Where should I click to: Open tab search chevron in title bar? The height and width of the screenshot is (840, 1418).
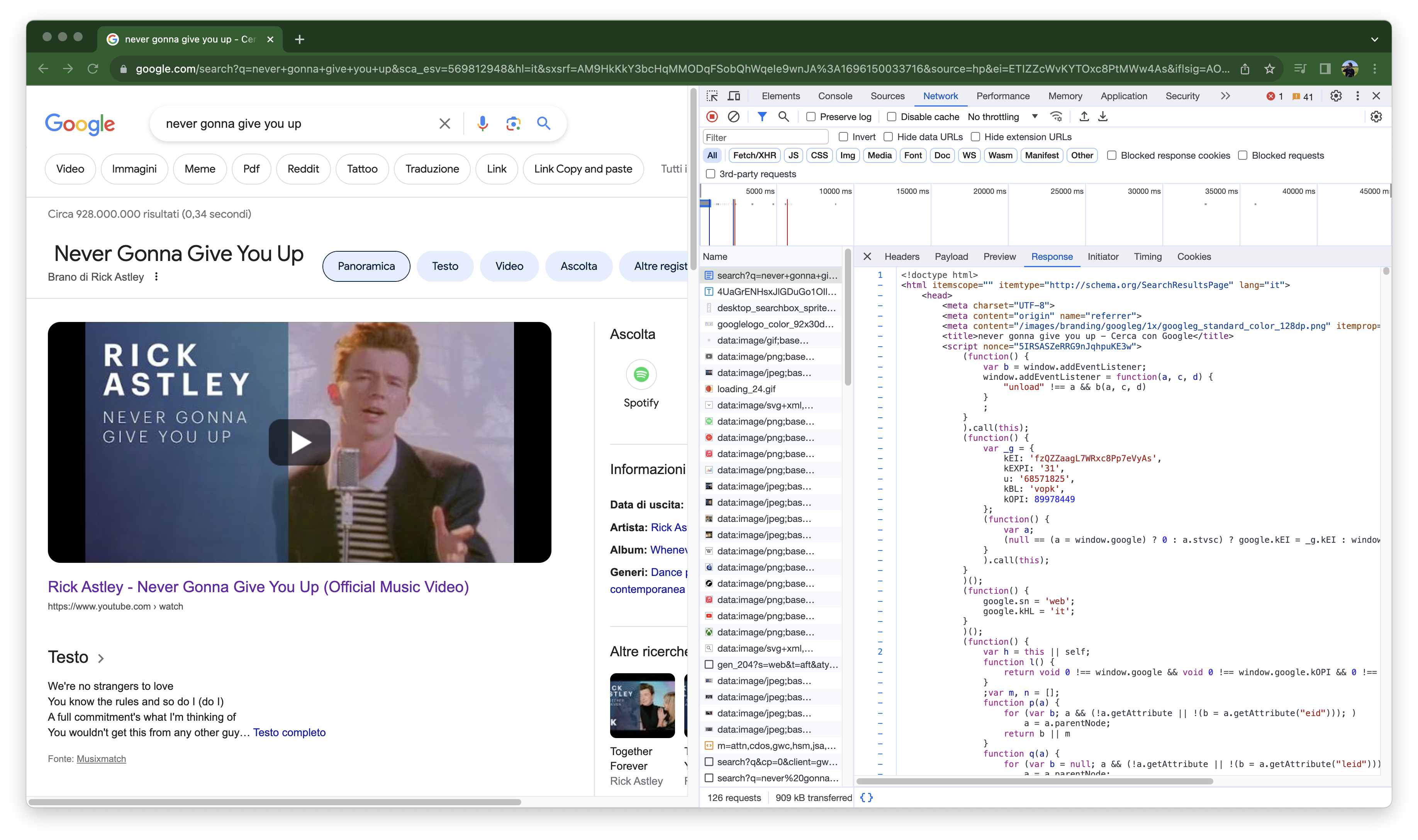pos(1374,40)
